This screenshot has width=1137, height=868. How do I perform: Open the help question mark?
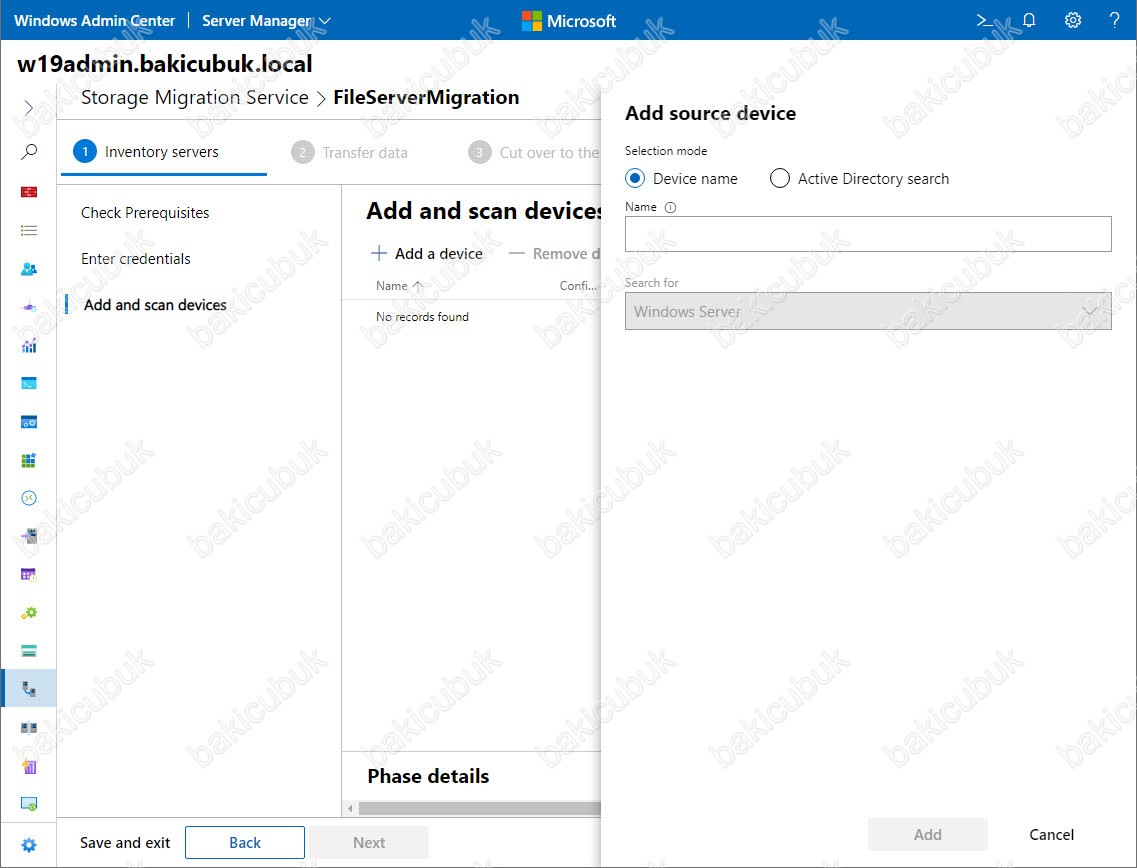(x=1115, y=20)
